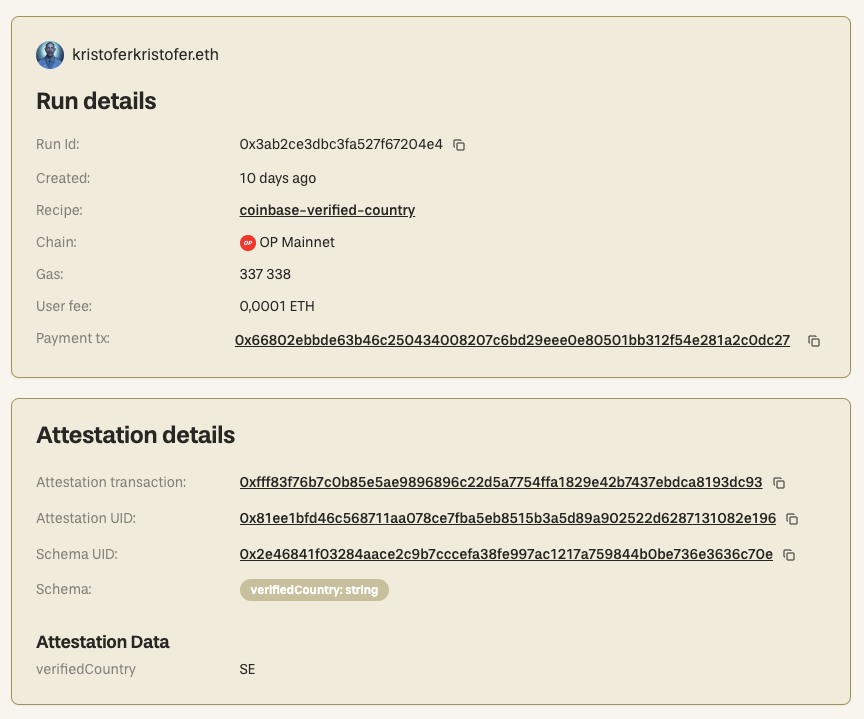The width and height of the screenshot is (864, 719).
Task: Click the '10 days ago' created timestamp
Action: [x=278, y=178]
